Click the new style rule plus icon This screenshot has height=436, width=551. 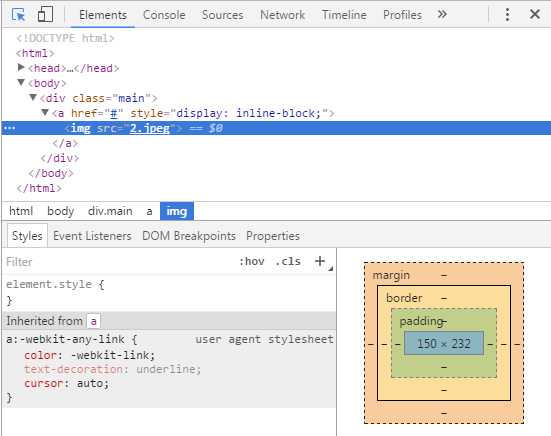point(320,261)
